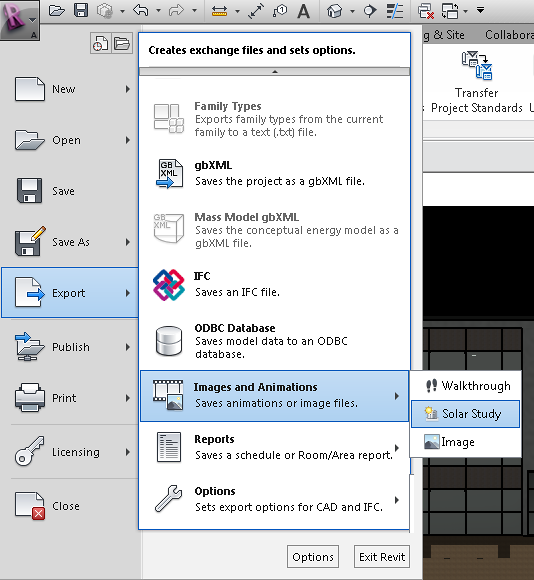Click the IFC export logo icon

click(169, 285)
